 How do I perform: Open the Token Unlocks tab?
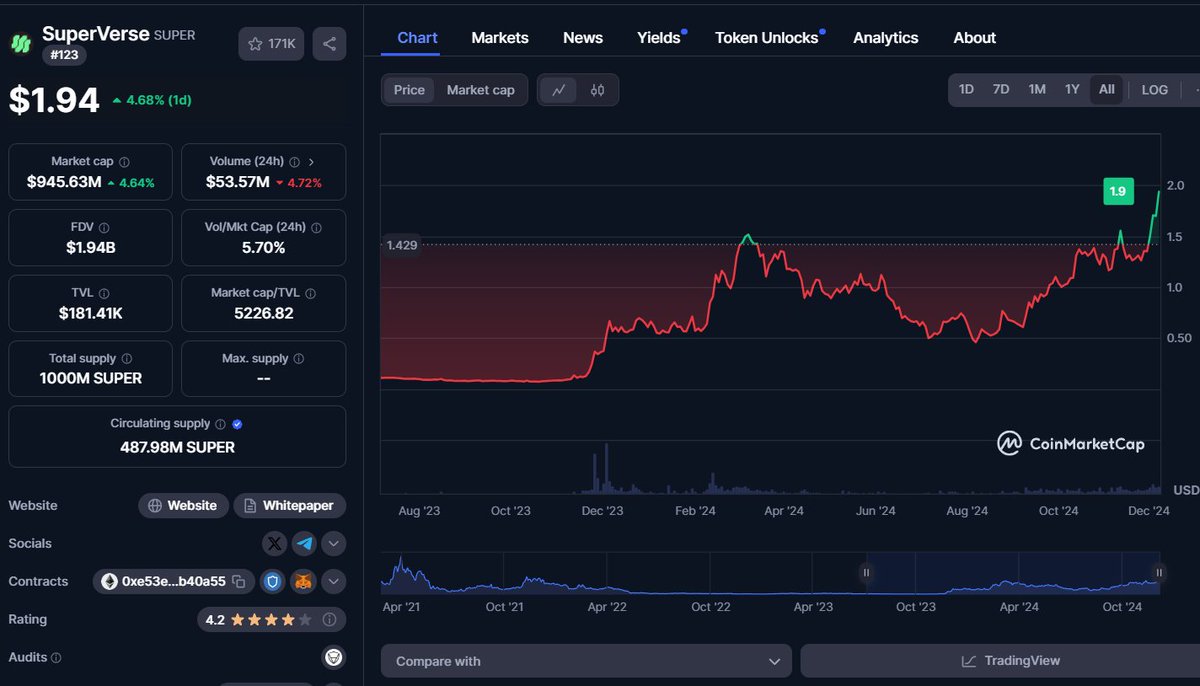tap(767, 38)
